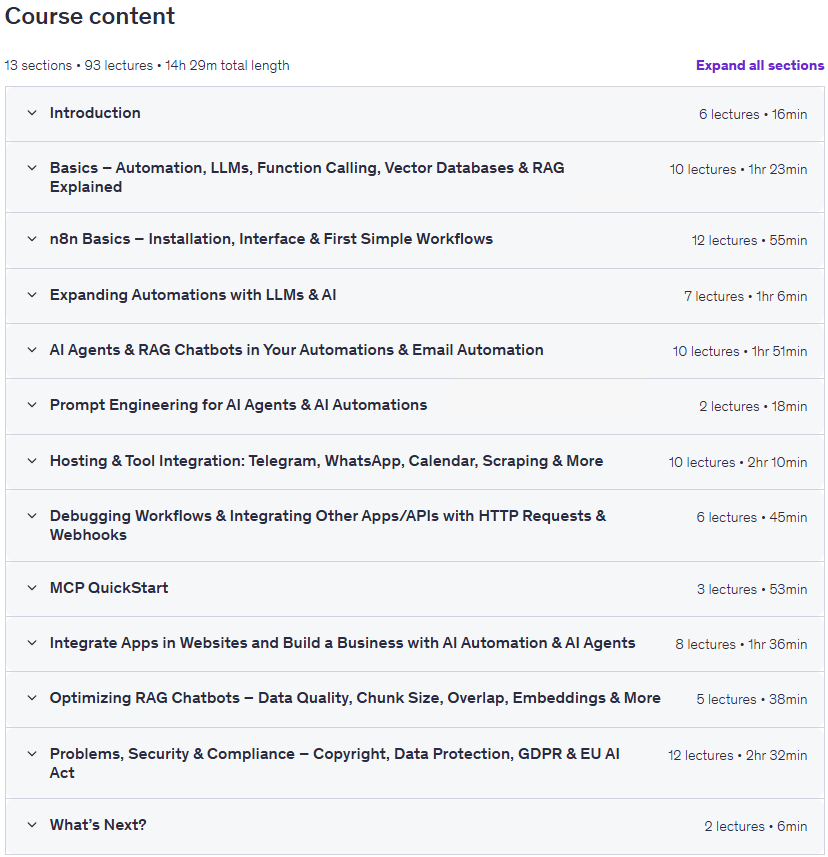
Task: Click "10 lectures • 1hr 51min" label
Action: click(x=740, y=351)
